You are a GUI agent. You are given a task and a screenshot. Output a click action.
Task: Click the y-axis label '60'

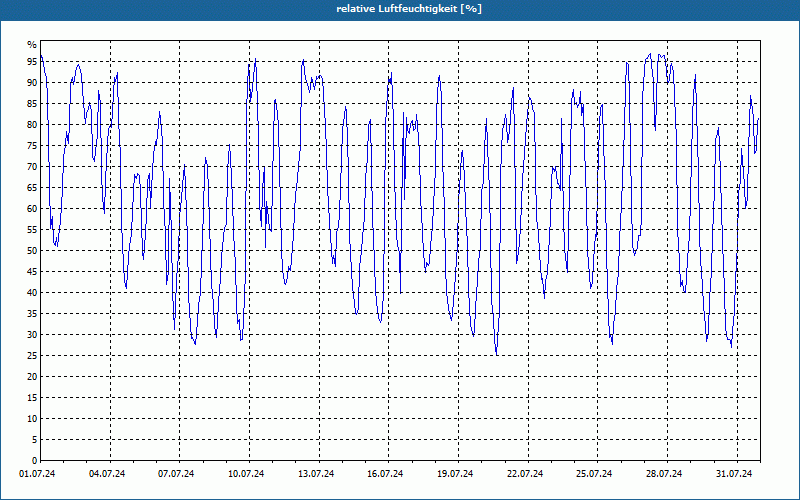pyautogui.click(x=32, y=209)
